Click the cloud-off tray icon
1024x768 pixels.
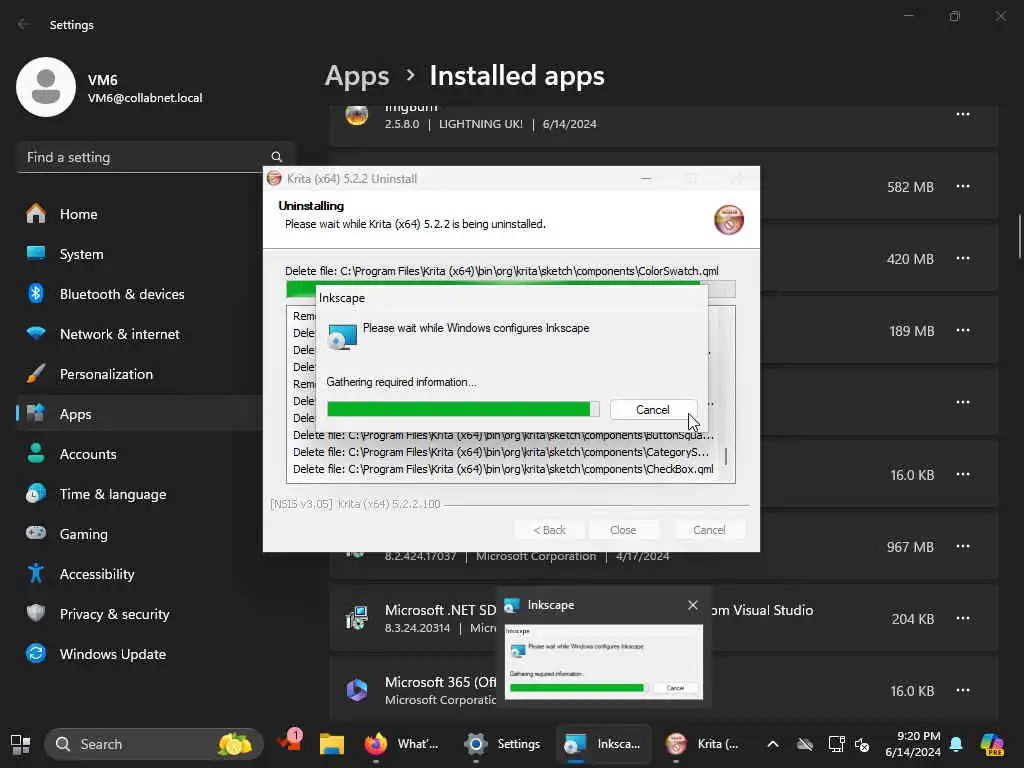click(805, 744)
